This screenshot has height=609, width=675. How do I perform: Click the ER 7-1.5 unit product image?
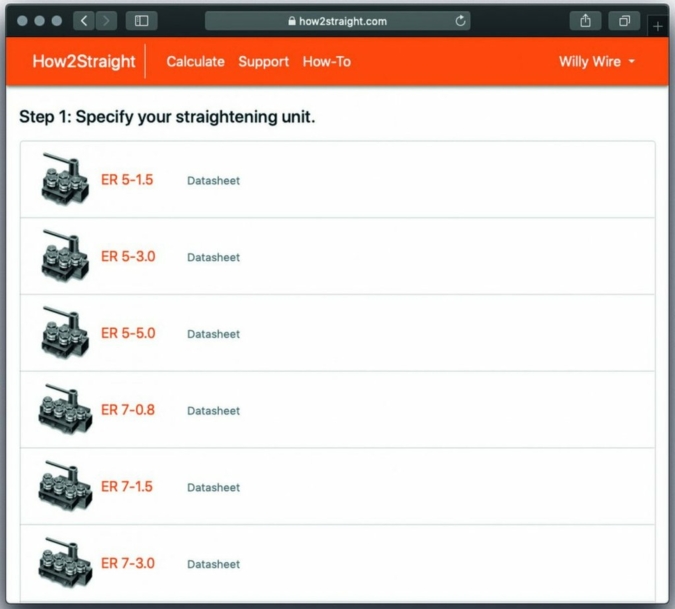coord(65,485)
